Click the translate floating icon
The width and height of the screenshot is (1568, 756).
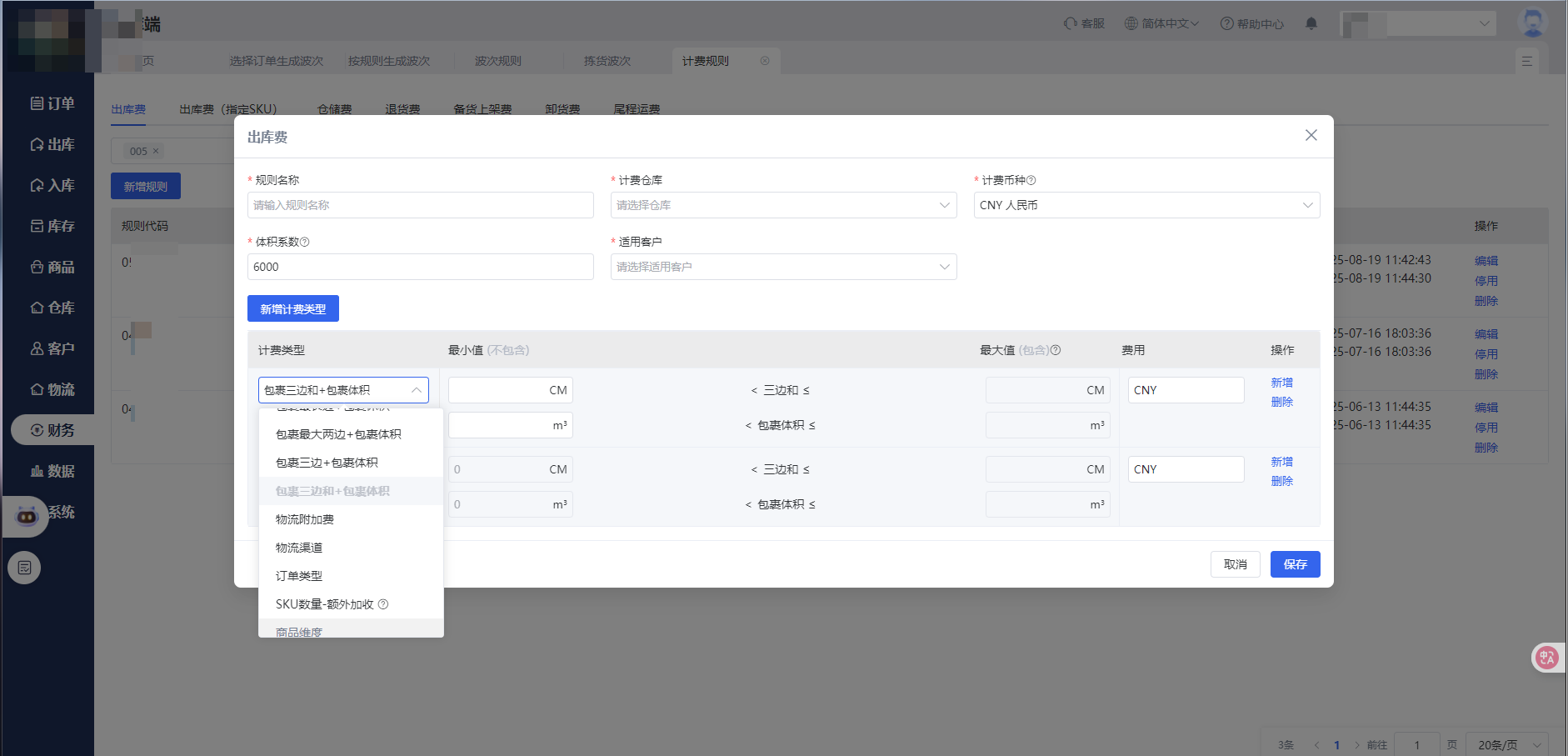pyautogui.click(x=1547, y=658)
